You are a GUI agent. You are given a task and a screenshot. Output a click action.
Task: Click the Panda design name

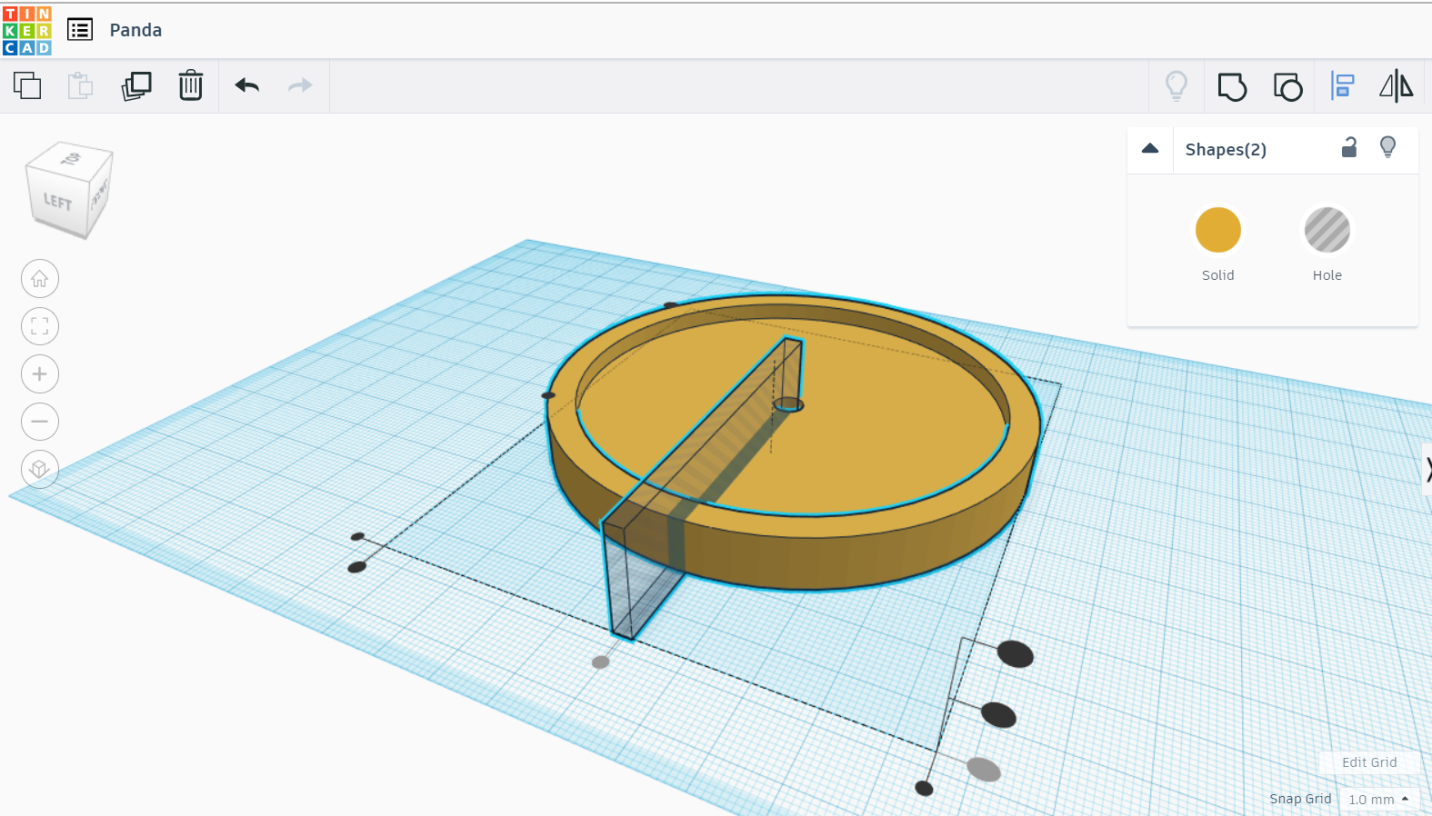[136, 30]
